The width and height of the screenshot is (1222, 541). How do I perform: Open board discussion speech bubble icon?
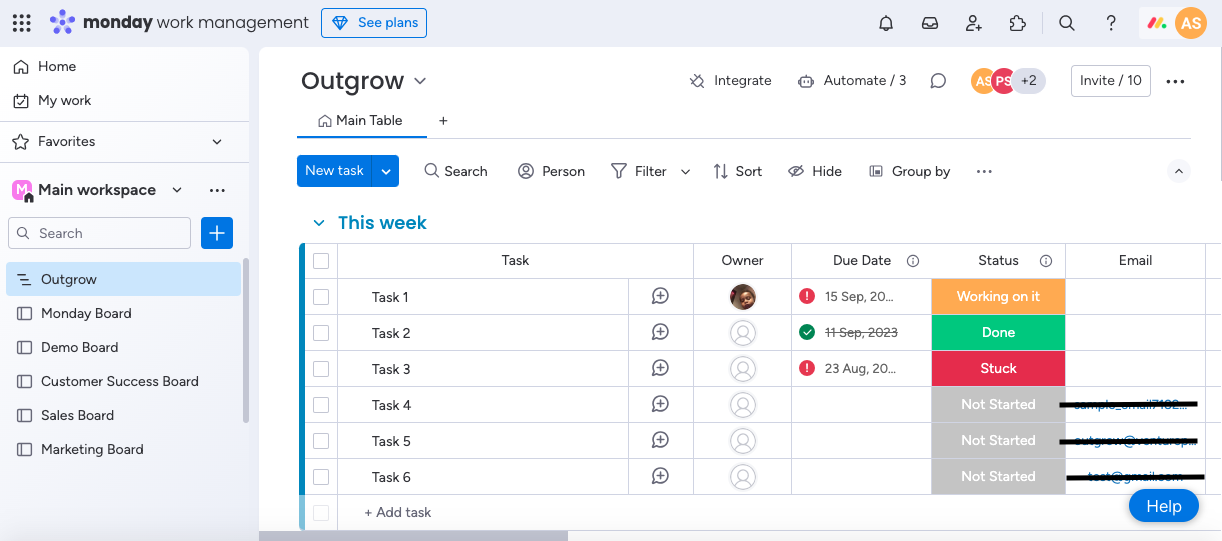pyautogui.click(x=938, y=81)
